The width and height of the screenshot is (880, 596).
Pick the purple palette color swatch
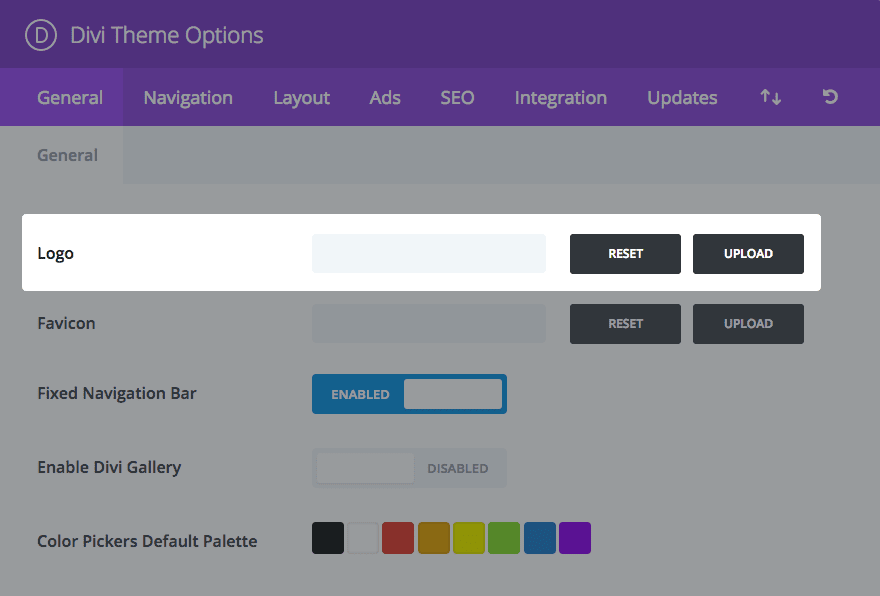point(575,538)
